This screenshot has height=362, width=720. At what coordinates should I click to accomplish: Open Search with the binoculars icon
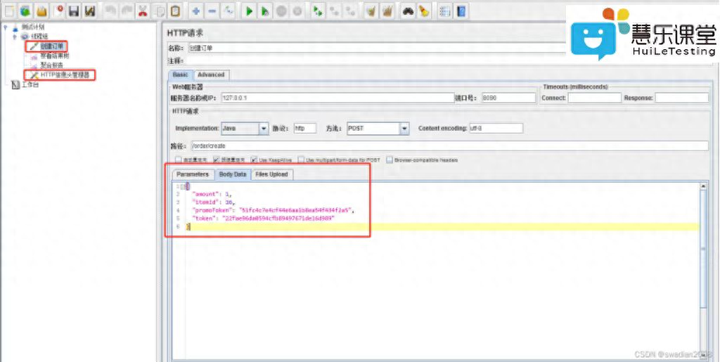pos(408,11)
